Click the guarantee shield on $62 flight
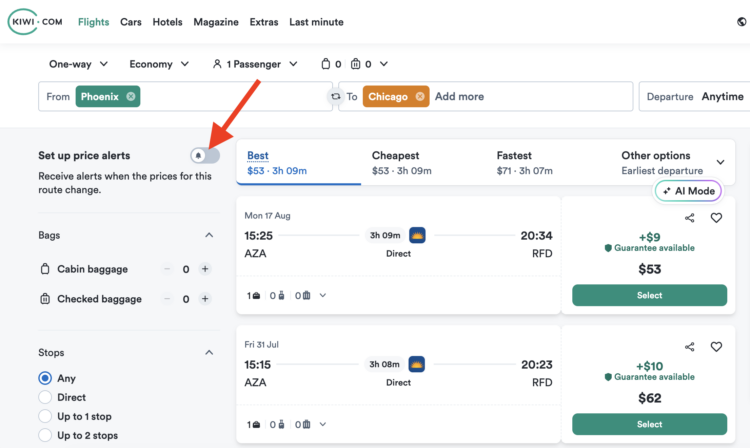 (608, 377)
